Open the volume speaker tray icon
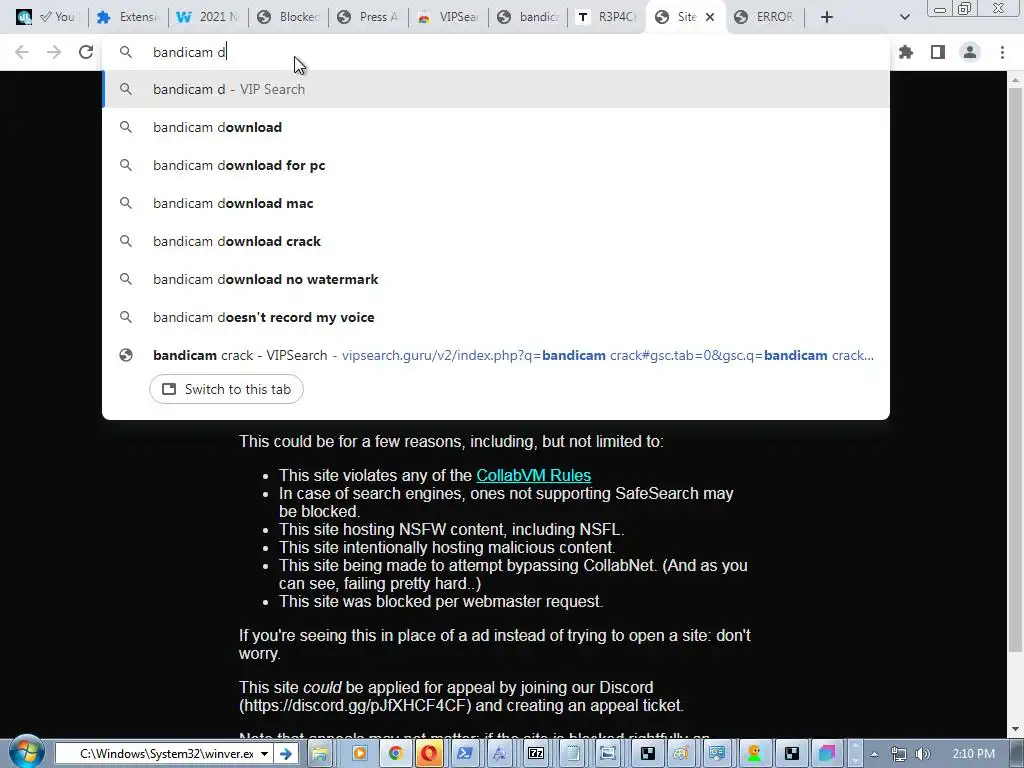Screen dimensions: 1024x768 [x=922, y=754]
